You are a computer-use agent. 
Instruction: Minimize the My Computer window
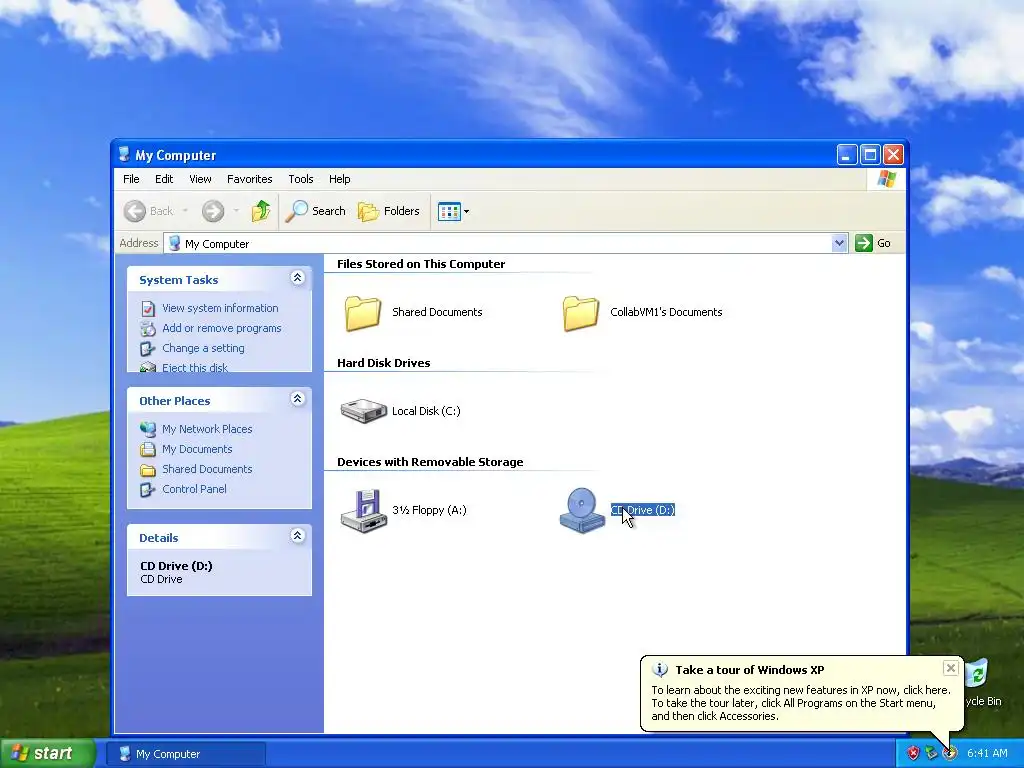point(846,155)
